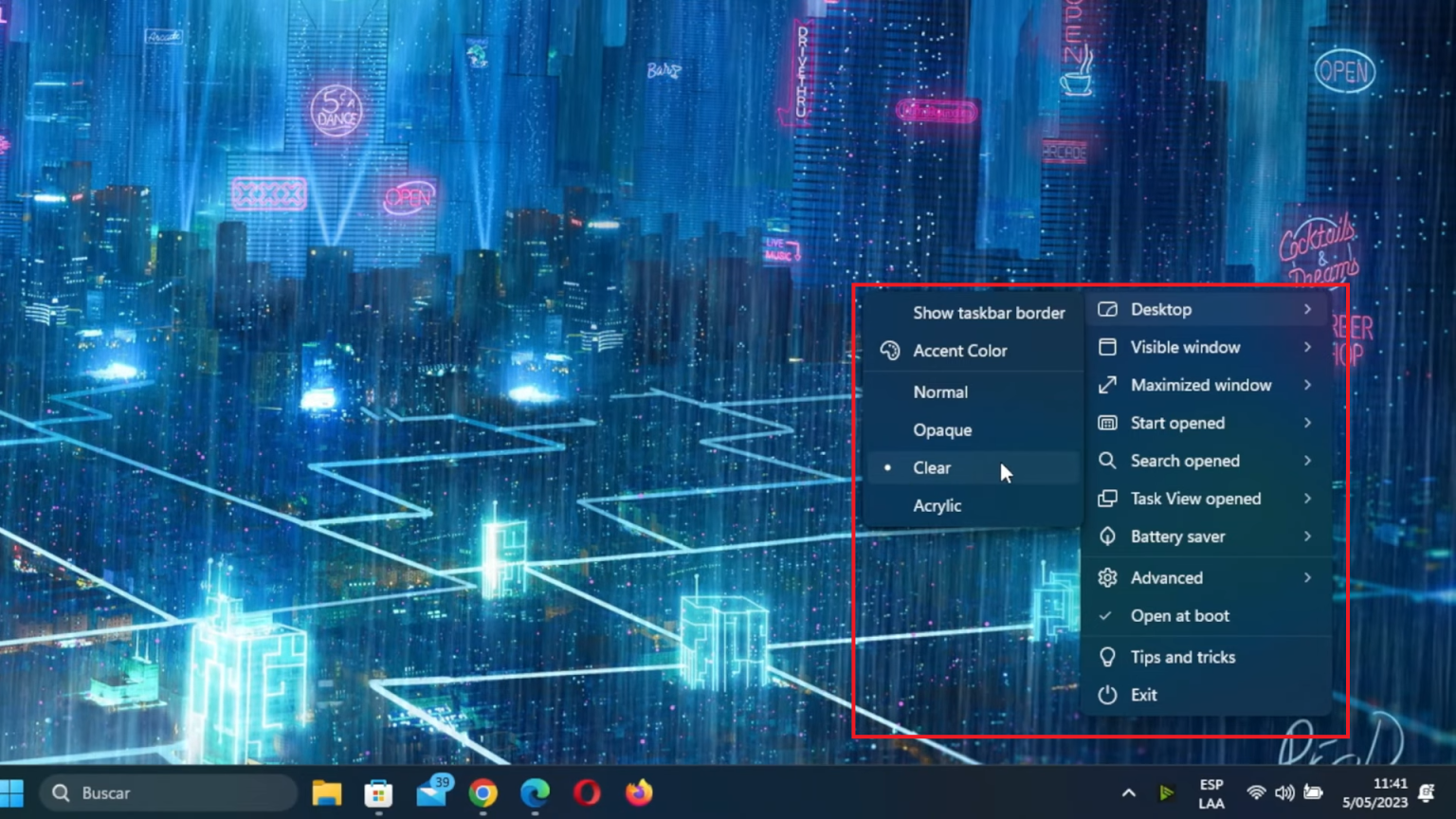Expand the Visible window submenu
Viewport: 1456px width, 819px height.
click(1185, 347)
